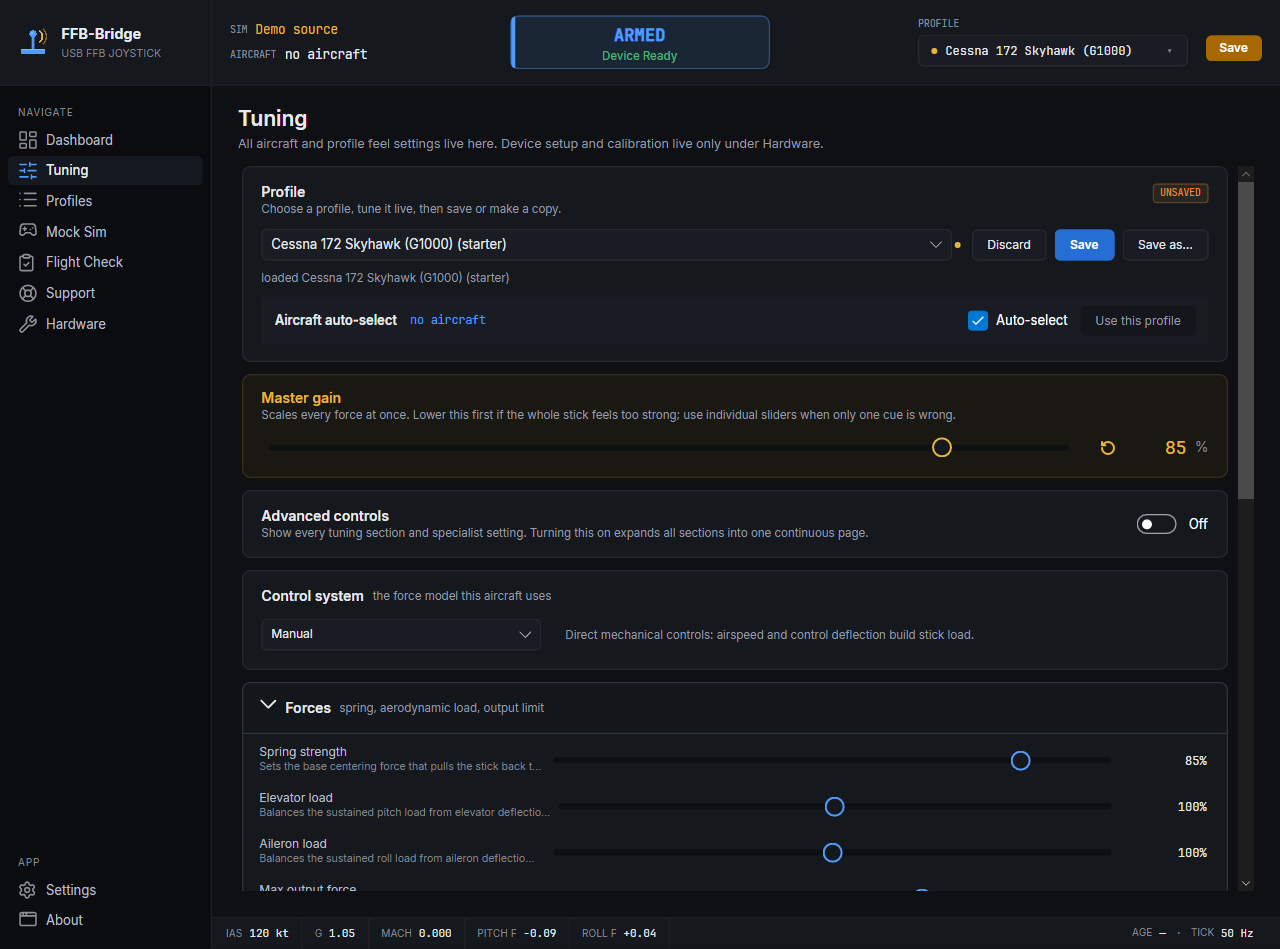Screen dimensions: 1280x949
Task: Click the About window icon
Action: (x=28, y=920)
